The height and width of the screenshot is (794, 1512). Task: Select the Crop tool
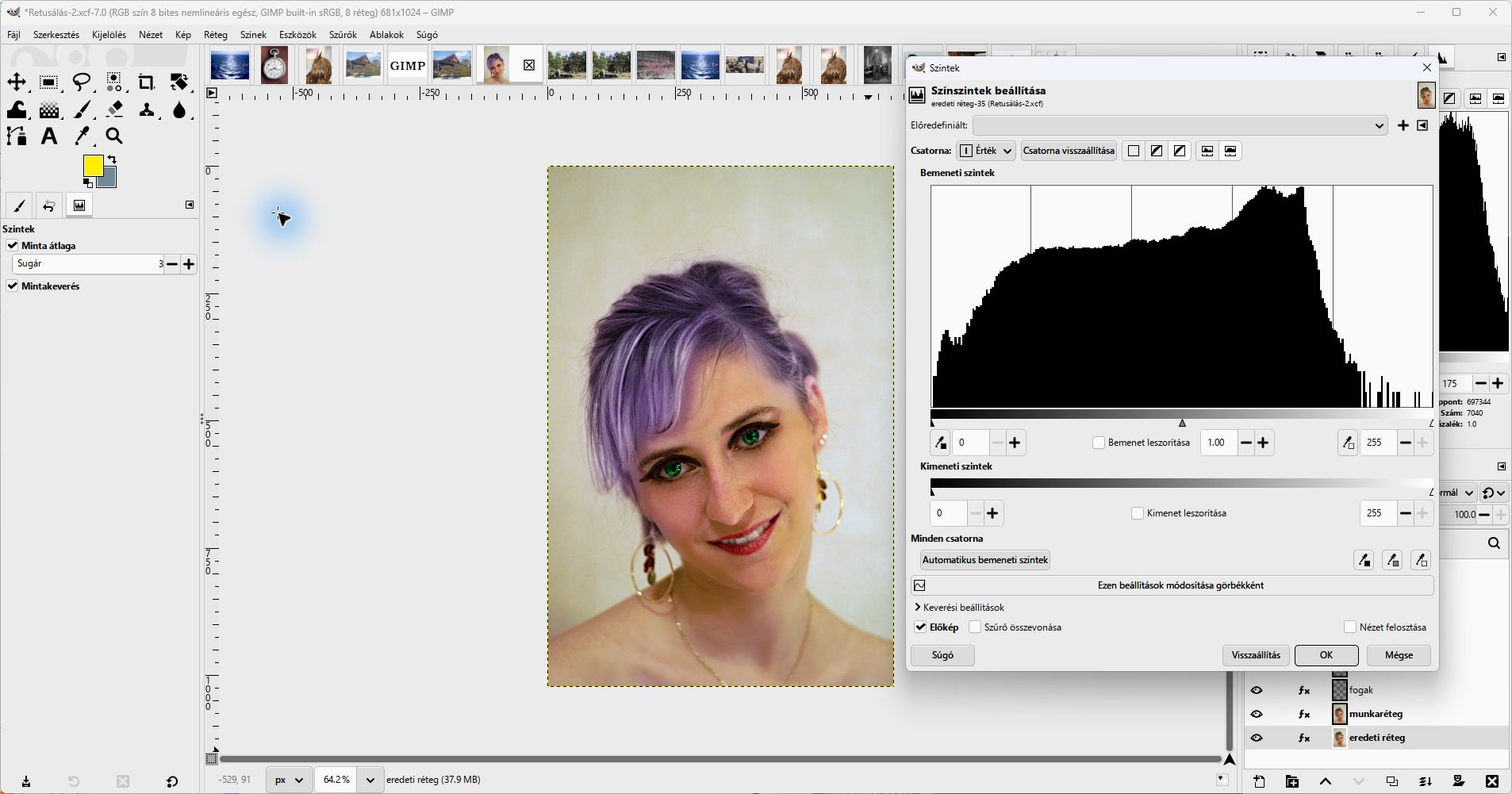pos(147,82)
